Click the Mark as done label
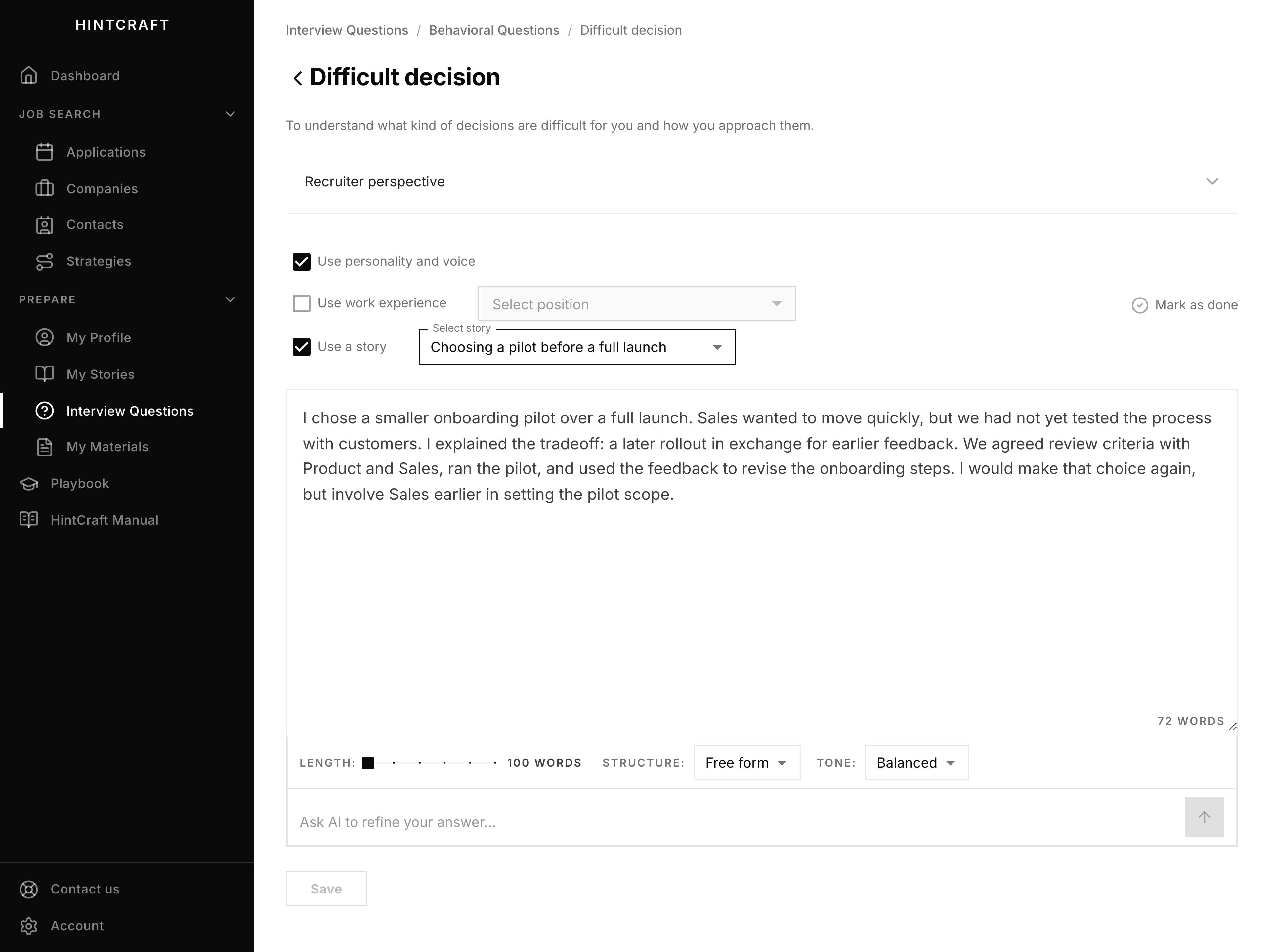1270x952 pixels. (1196, 305)
